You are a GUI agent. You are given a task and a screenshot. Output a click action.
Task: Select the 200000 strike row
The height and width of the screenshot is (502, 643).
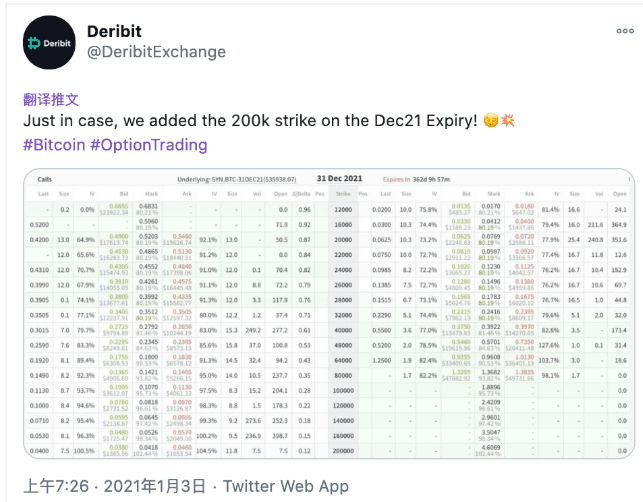pos(343,452)
